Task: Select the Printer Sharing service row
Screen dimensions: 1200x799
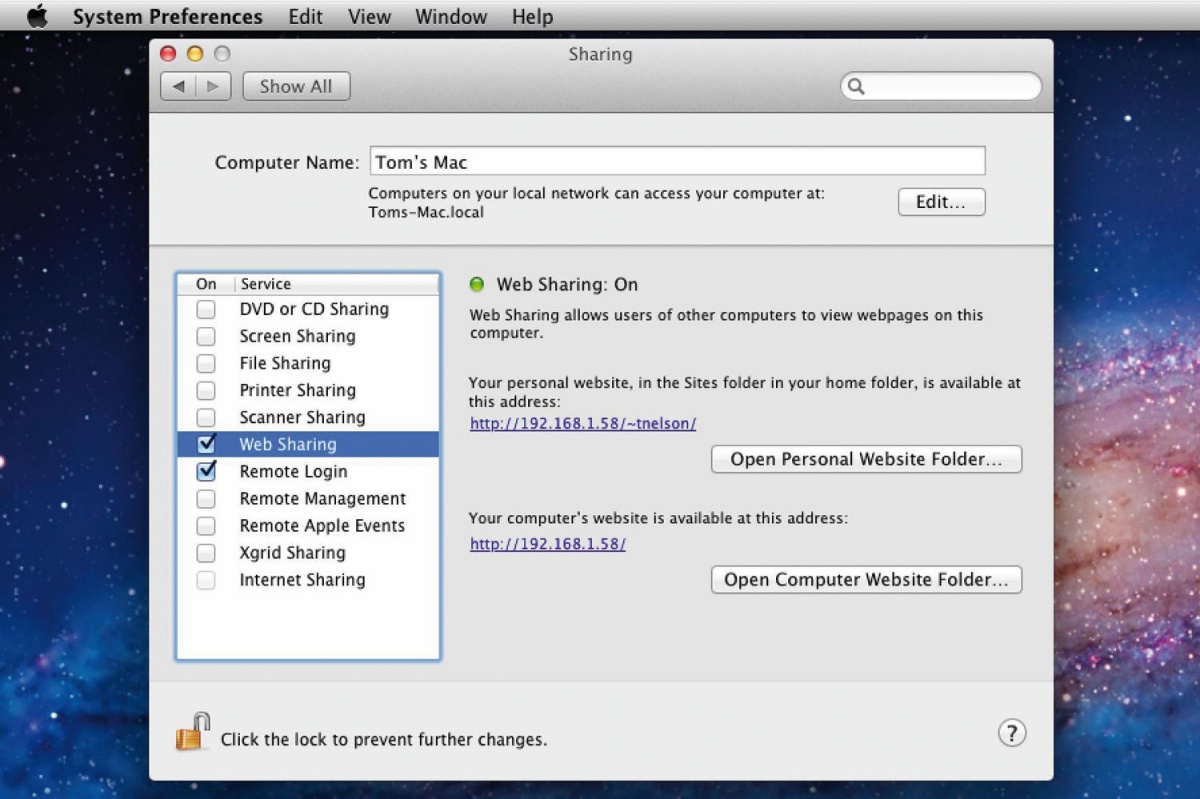Action: pos(308,391)
